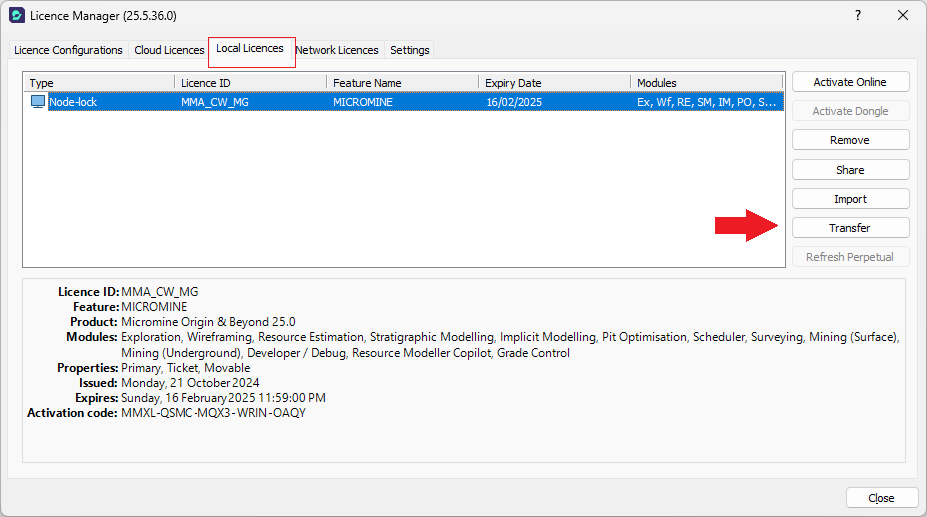Click the Share button
927x517 pixels.
[850, 170]
